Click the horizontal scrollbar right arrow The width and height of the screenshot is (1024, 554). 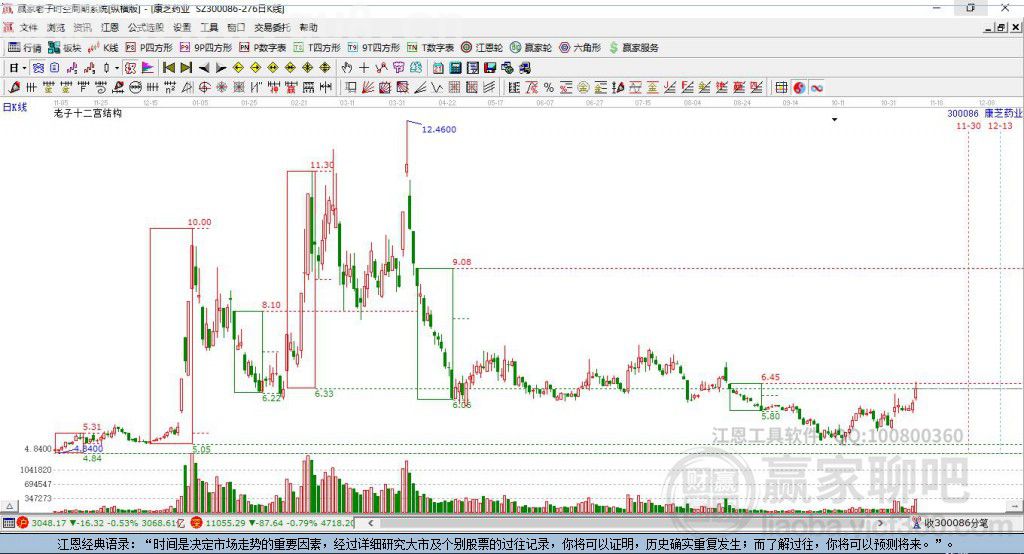coord(880,523)
